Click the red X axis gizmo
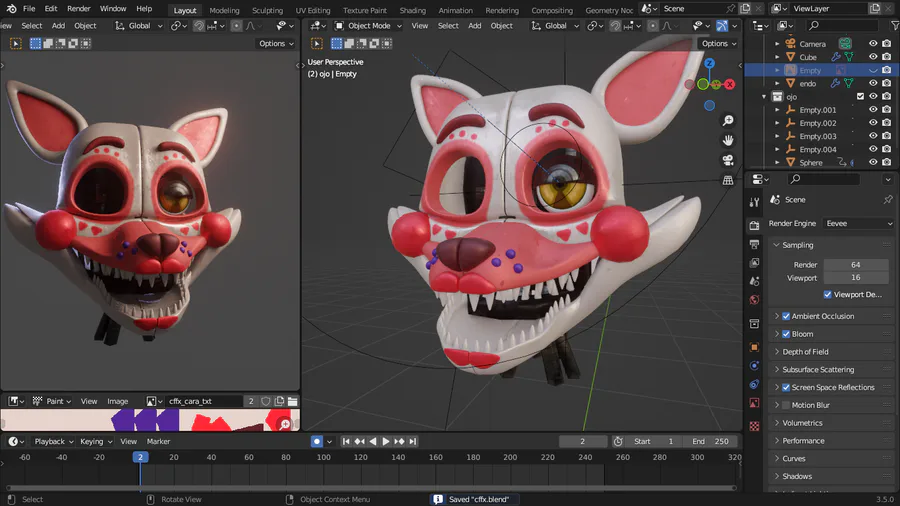 pos(730,84)
